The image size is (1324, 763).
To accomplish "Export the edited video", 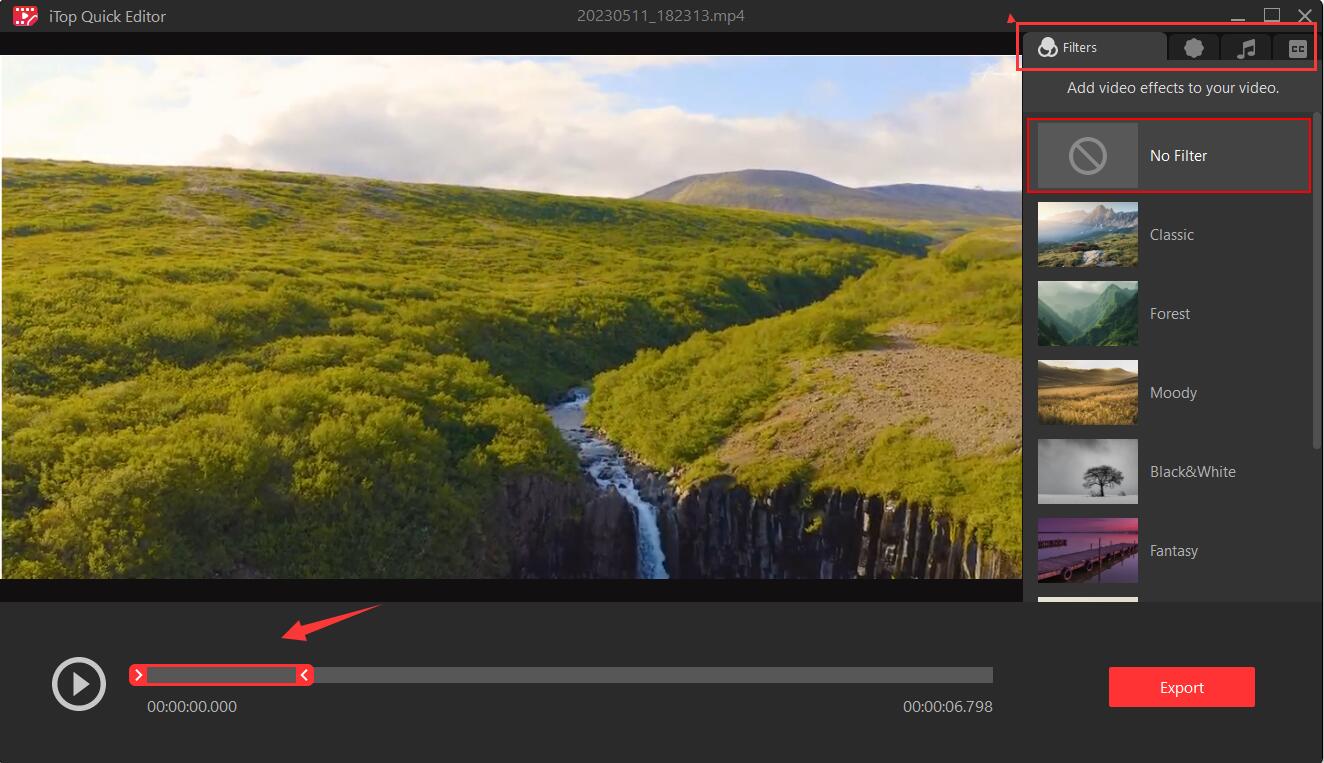I will (1181, 687).
